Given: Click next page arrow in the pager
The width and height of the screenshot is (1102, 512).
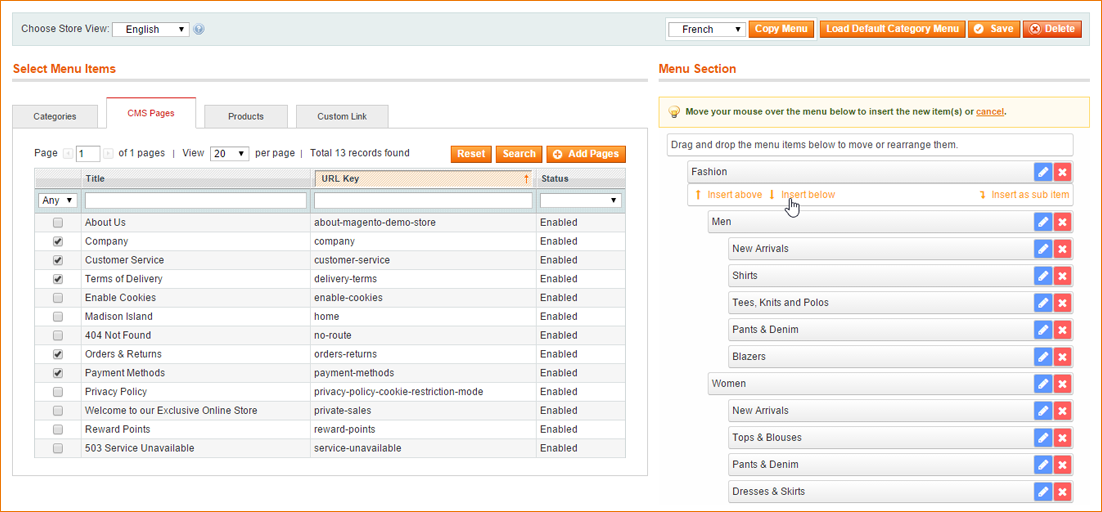Looking at the screenshot, I should coord(108,153).
